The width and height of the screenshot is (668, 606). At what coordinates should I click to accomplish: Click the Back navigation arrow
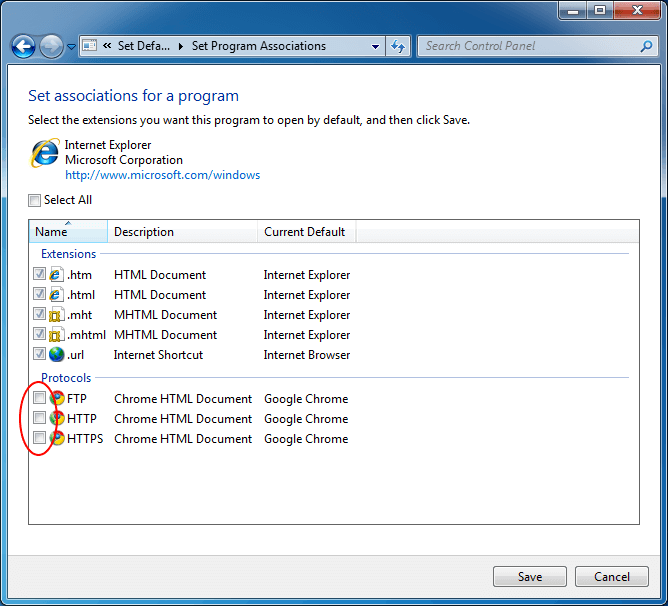click(23, 46)
